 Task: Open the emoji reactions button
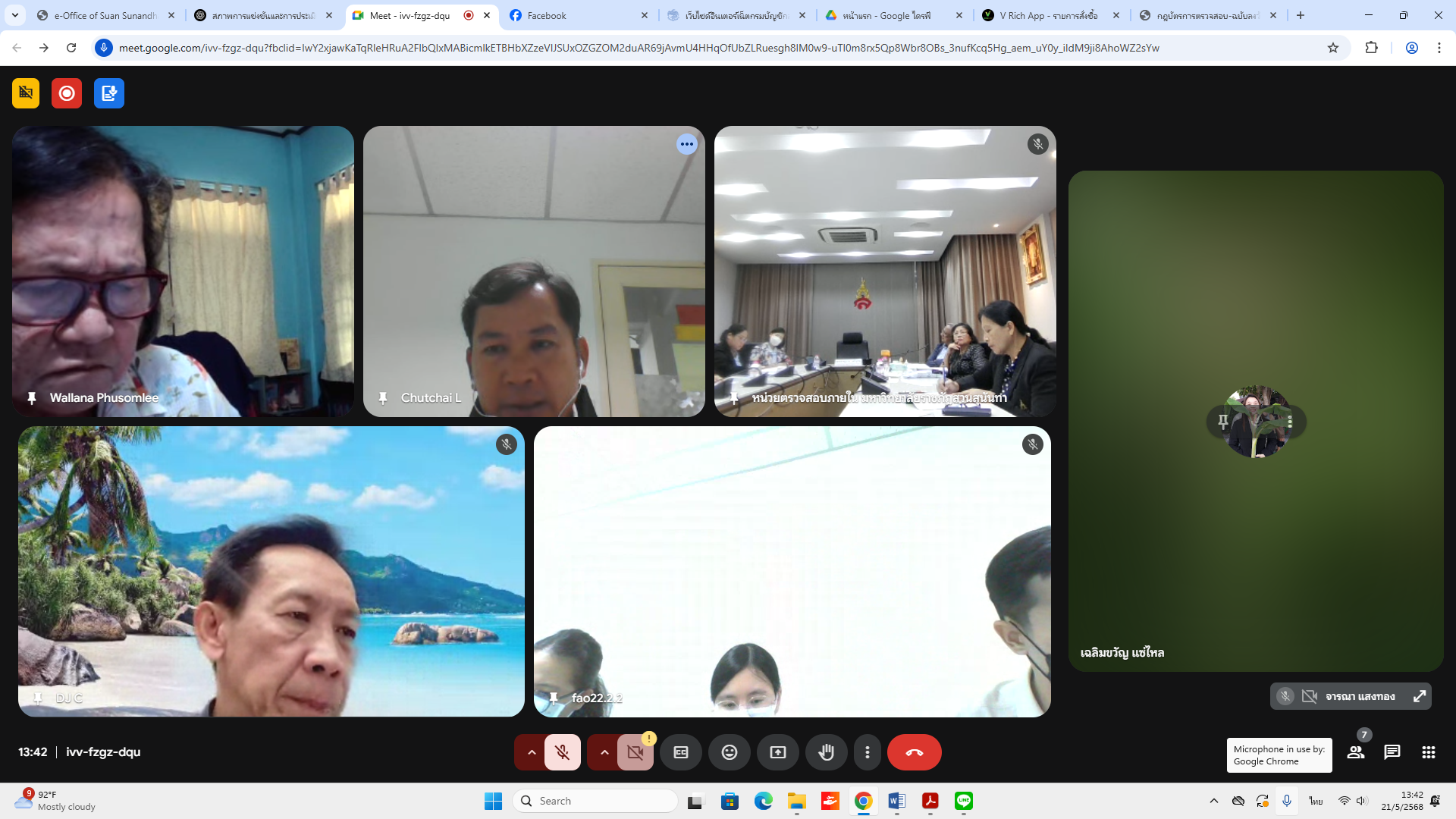point(729,752)
